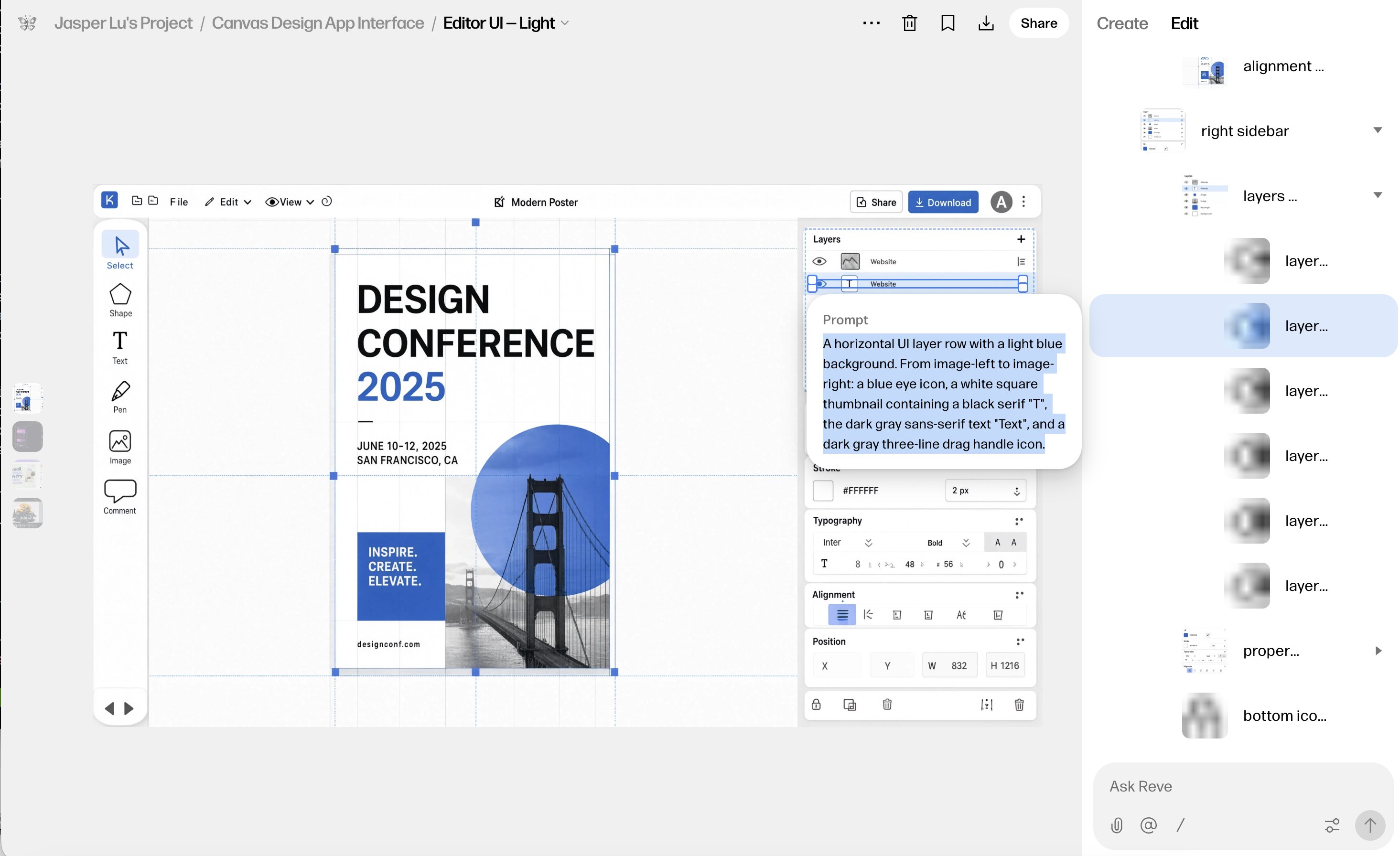Collapse the right sidebar tree item

tap(1378, 130)
